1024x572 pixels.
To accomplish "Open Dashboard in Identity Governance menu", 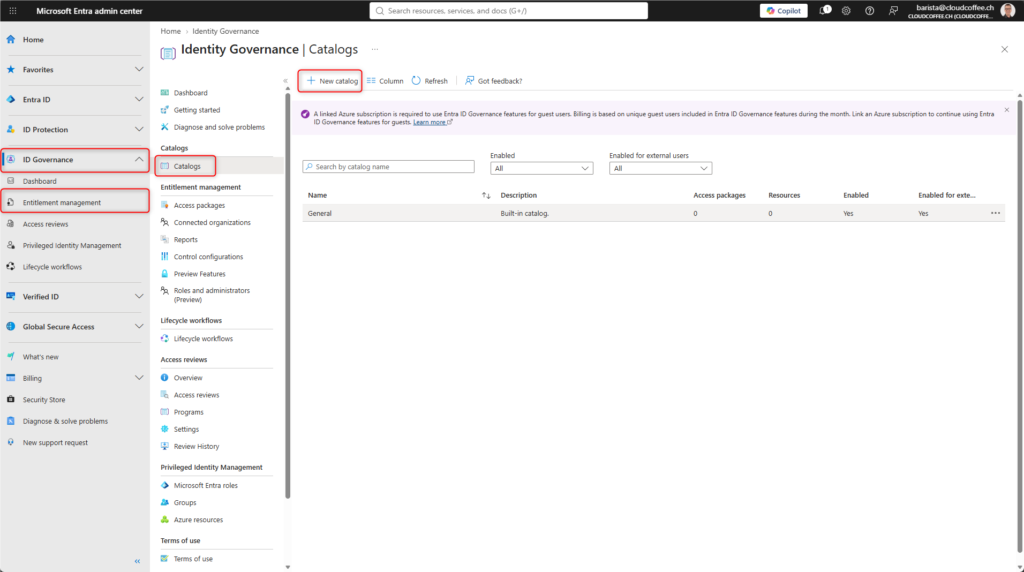I will coord(190,93).
